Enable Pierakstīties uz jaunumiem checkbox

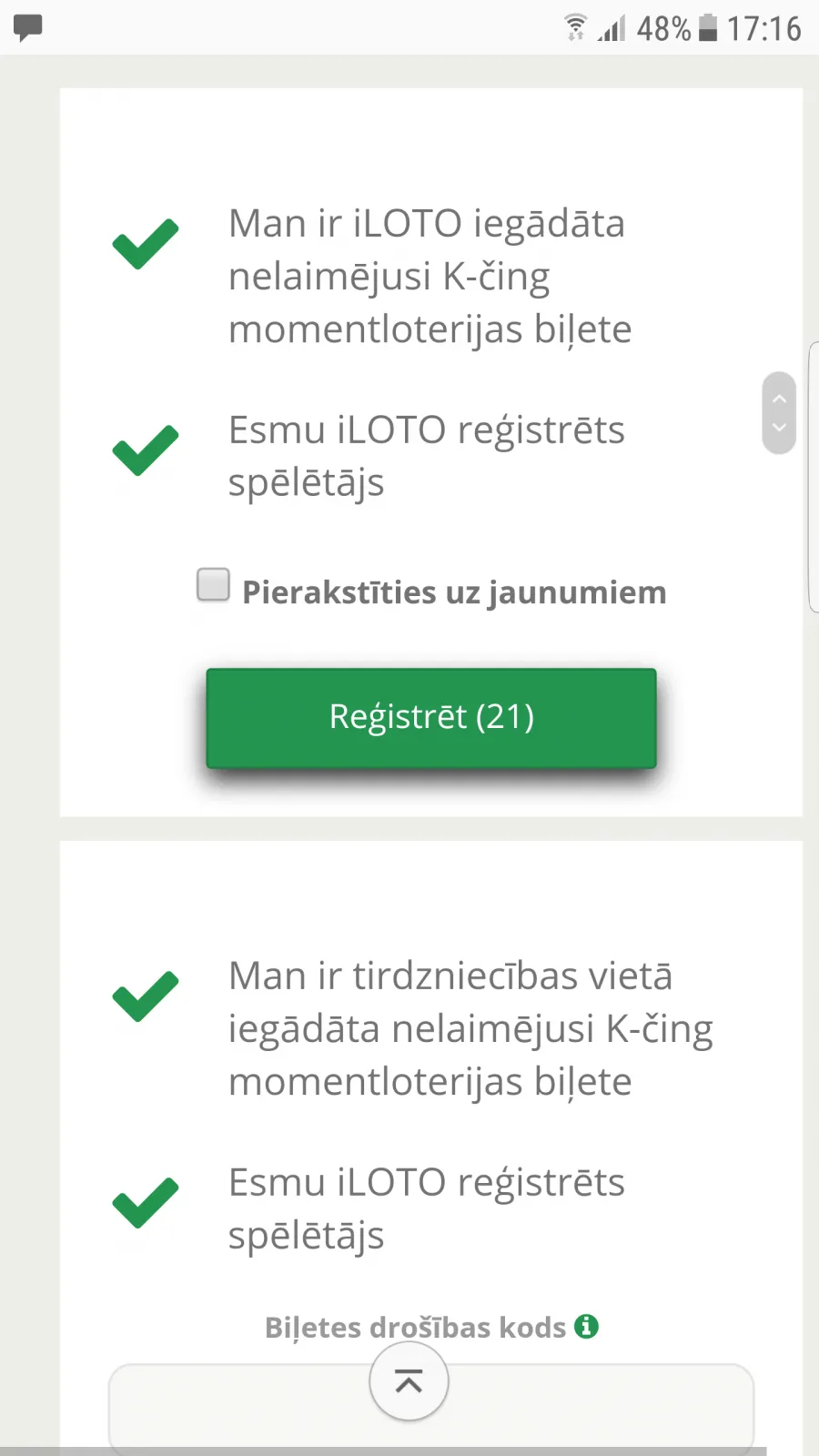(x=213, y=584)
